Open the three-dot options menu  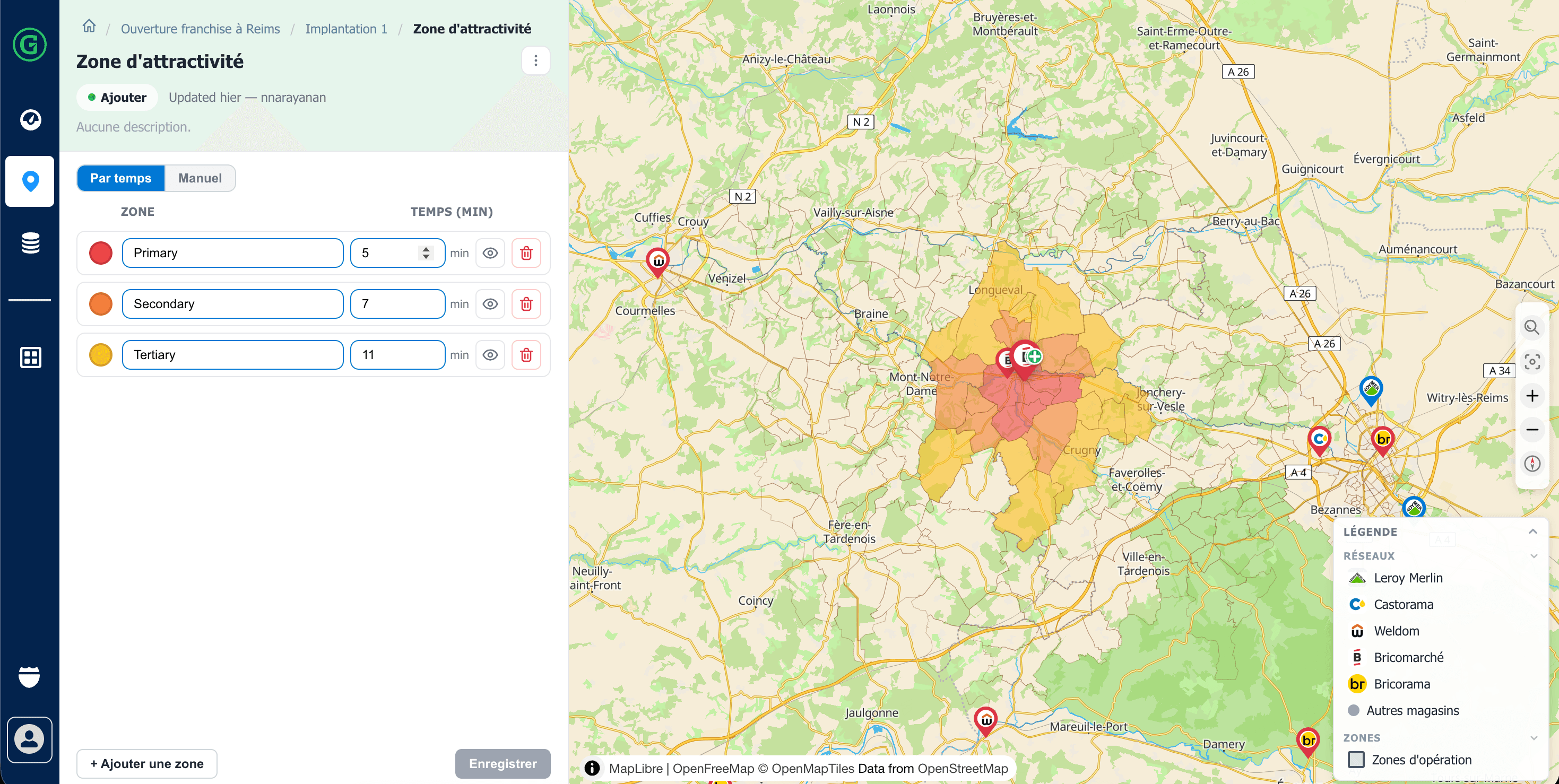(x=535, y=60)
